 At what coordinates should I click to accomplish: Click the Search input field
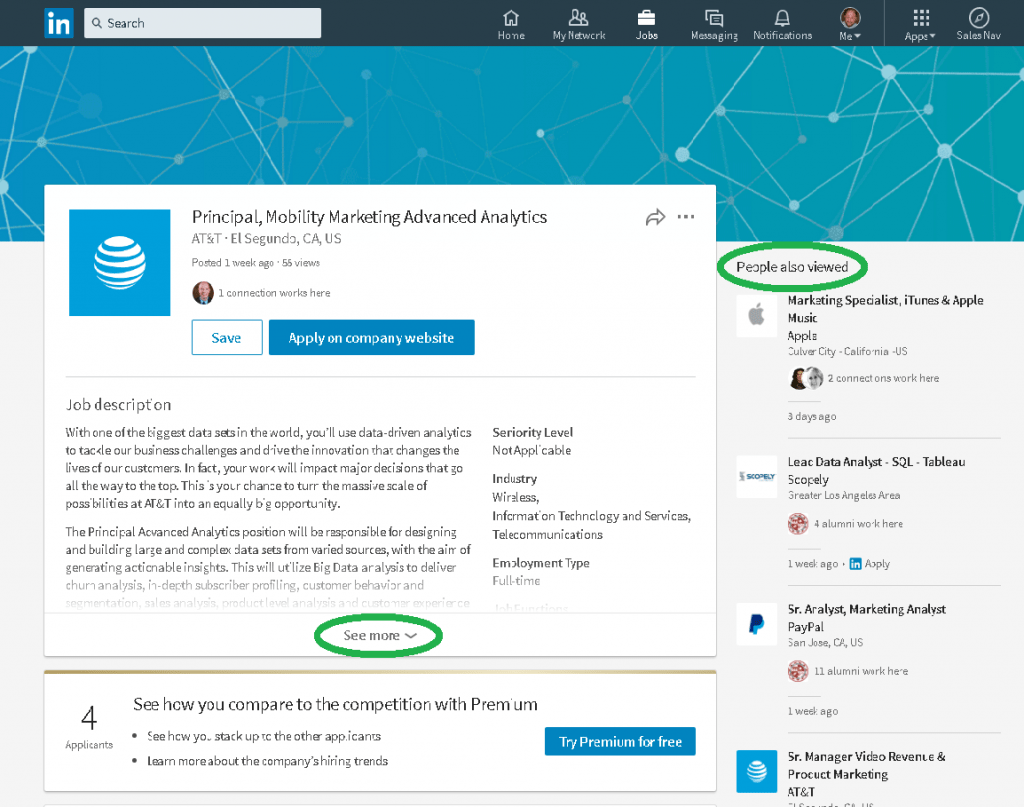[x=202, y=23]
